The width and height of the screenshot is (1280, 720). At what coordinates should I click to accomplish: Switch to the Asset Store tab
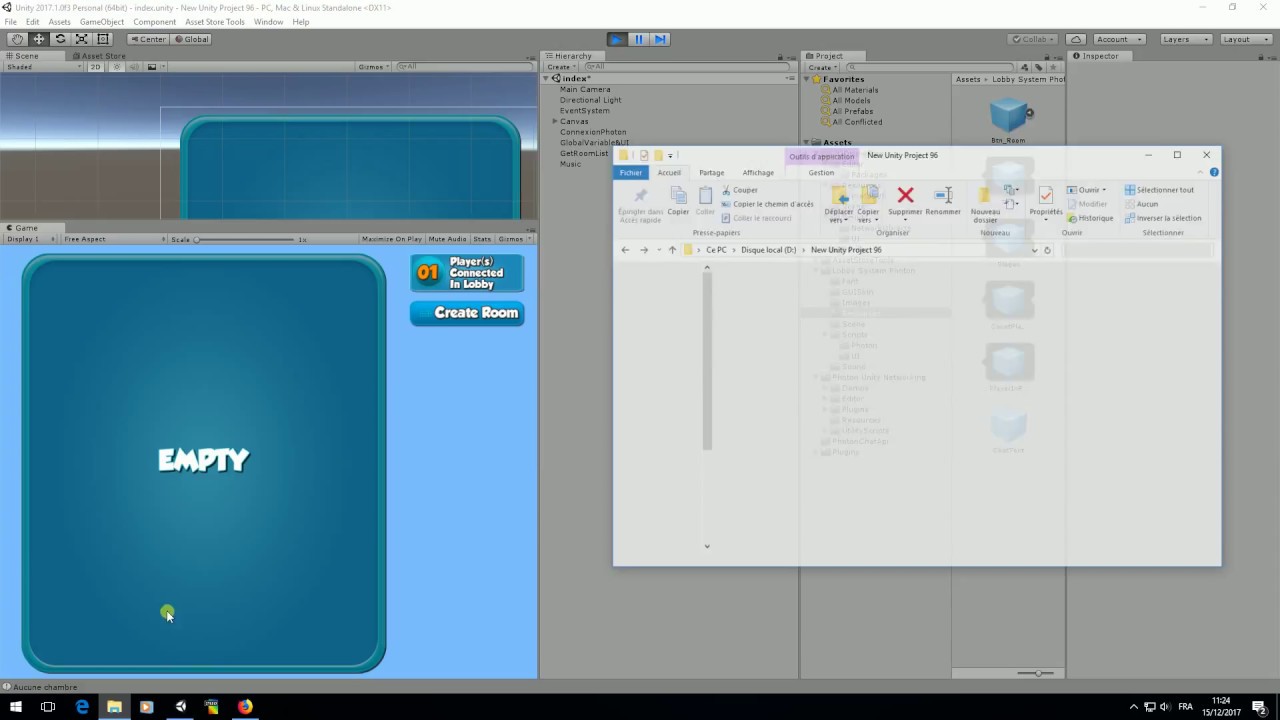click(x=100, y=56)
